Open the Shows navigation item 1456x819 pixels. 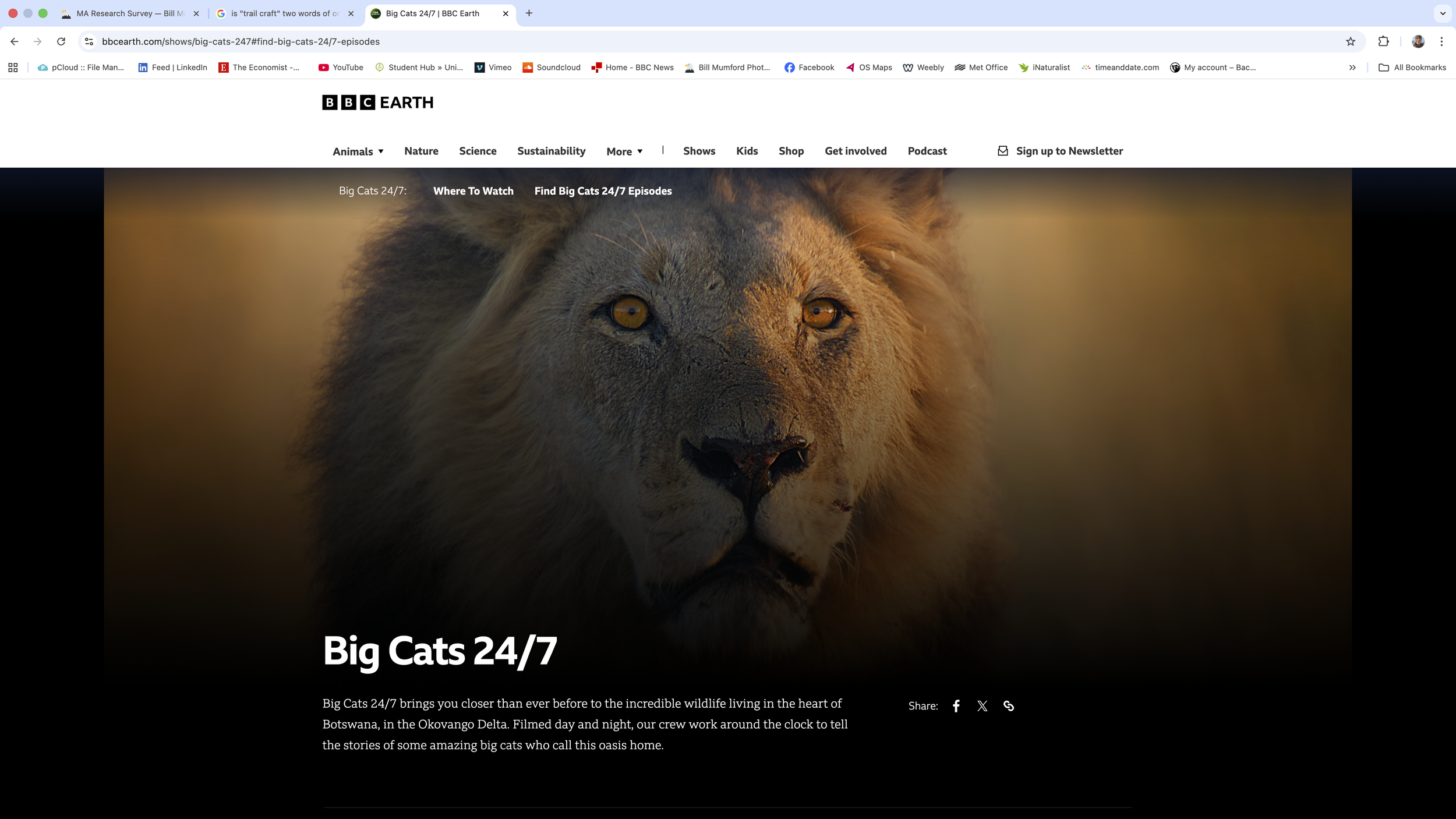coord(699,151)
